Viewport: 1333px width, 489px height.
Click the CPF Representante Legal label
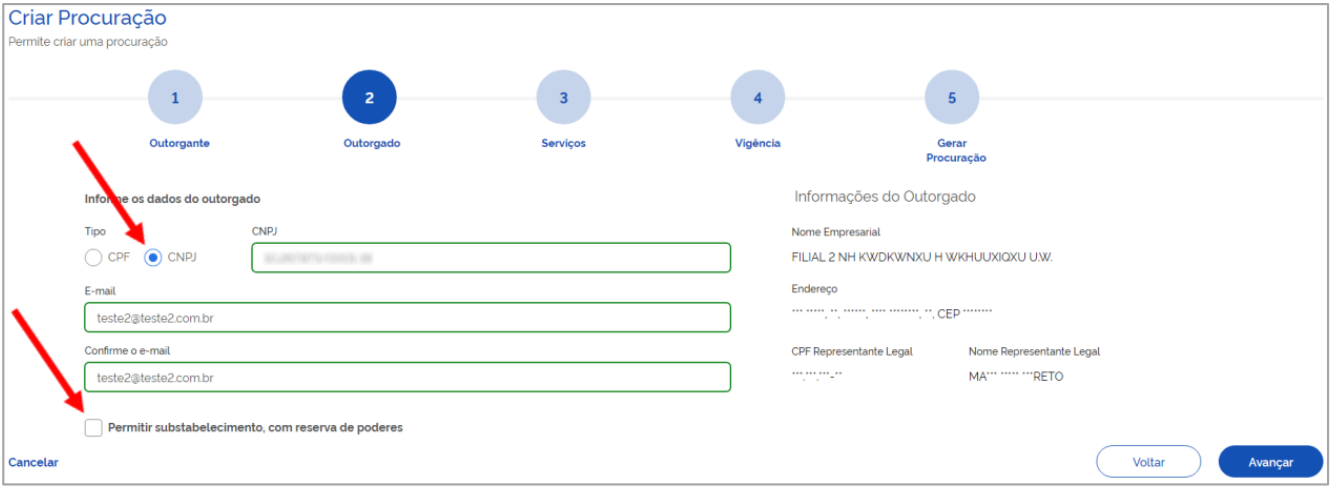click(852, 352)
